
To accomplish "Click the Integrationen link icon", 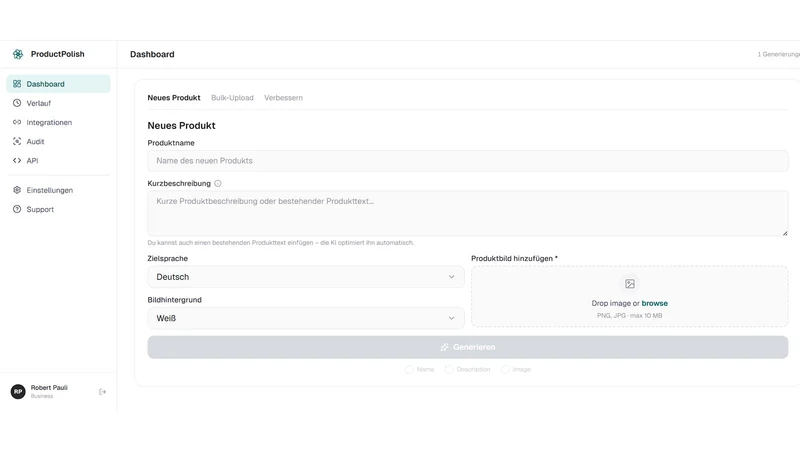I will click(17, 122).
